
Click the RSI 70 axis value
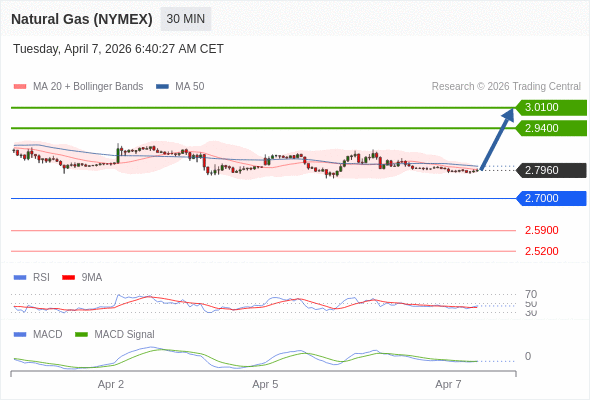point(531,294)
